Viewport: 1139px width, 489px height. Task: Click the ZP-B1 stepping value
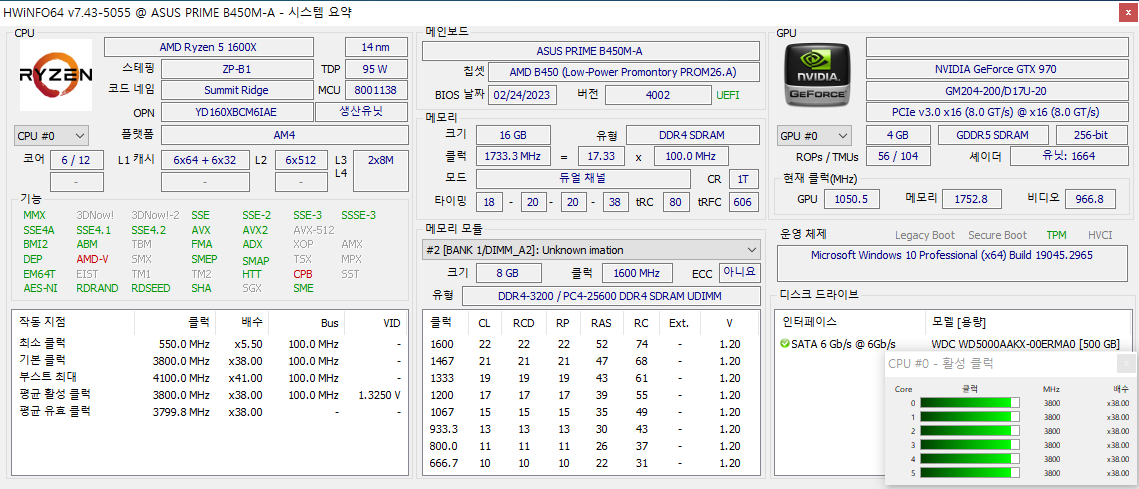[236, 69]
